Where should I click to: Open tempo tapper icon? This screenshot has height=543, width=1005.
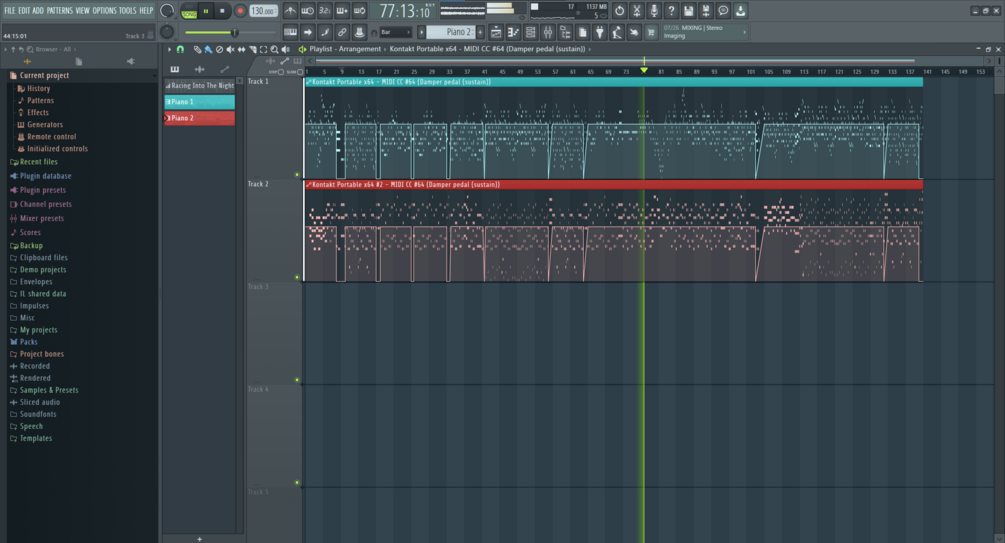coord(617,33)
